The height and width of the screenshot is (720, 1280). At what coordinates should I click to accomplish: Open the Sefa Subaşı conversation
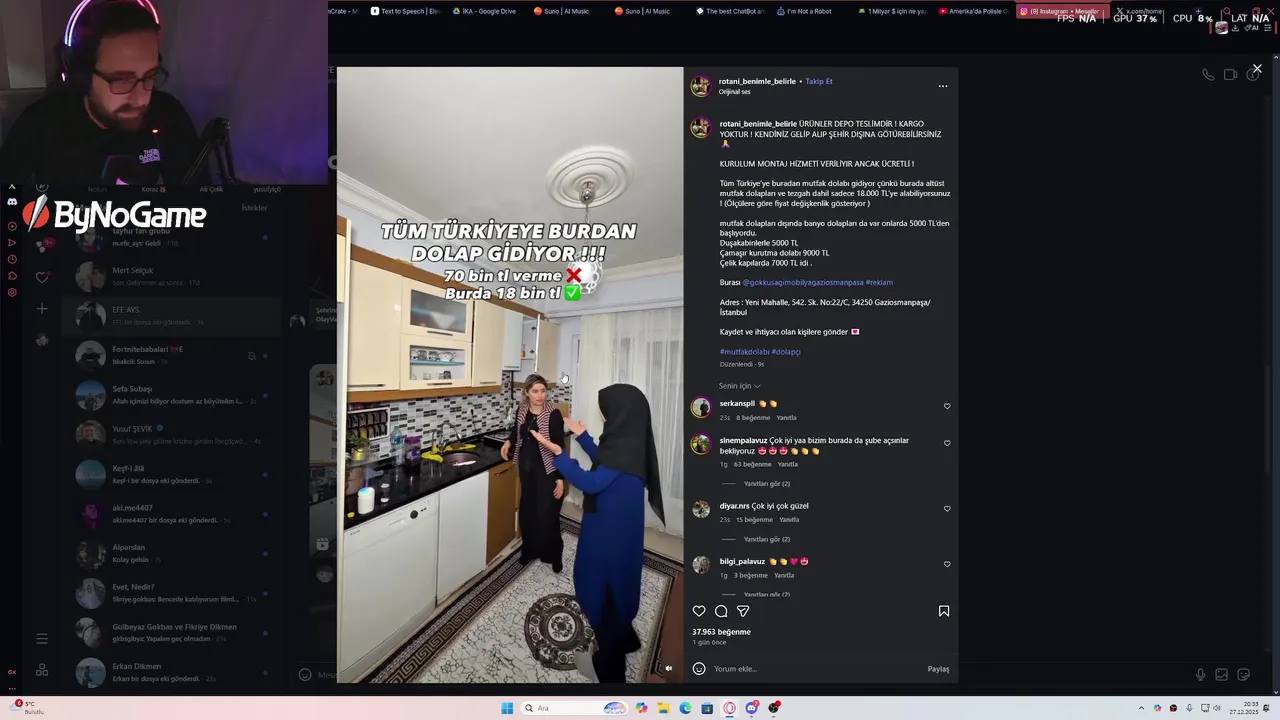tap(170, 394)
